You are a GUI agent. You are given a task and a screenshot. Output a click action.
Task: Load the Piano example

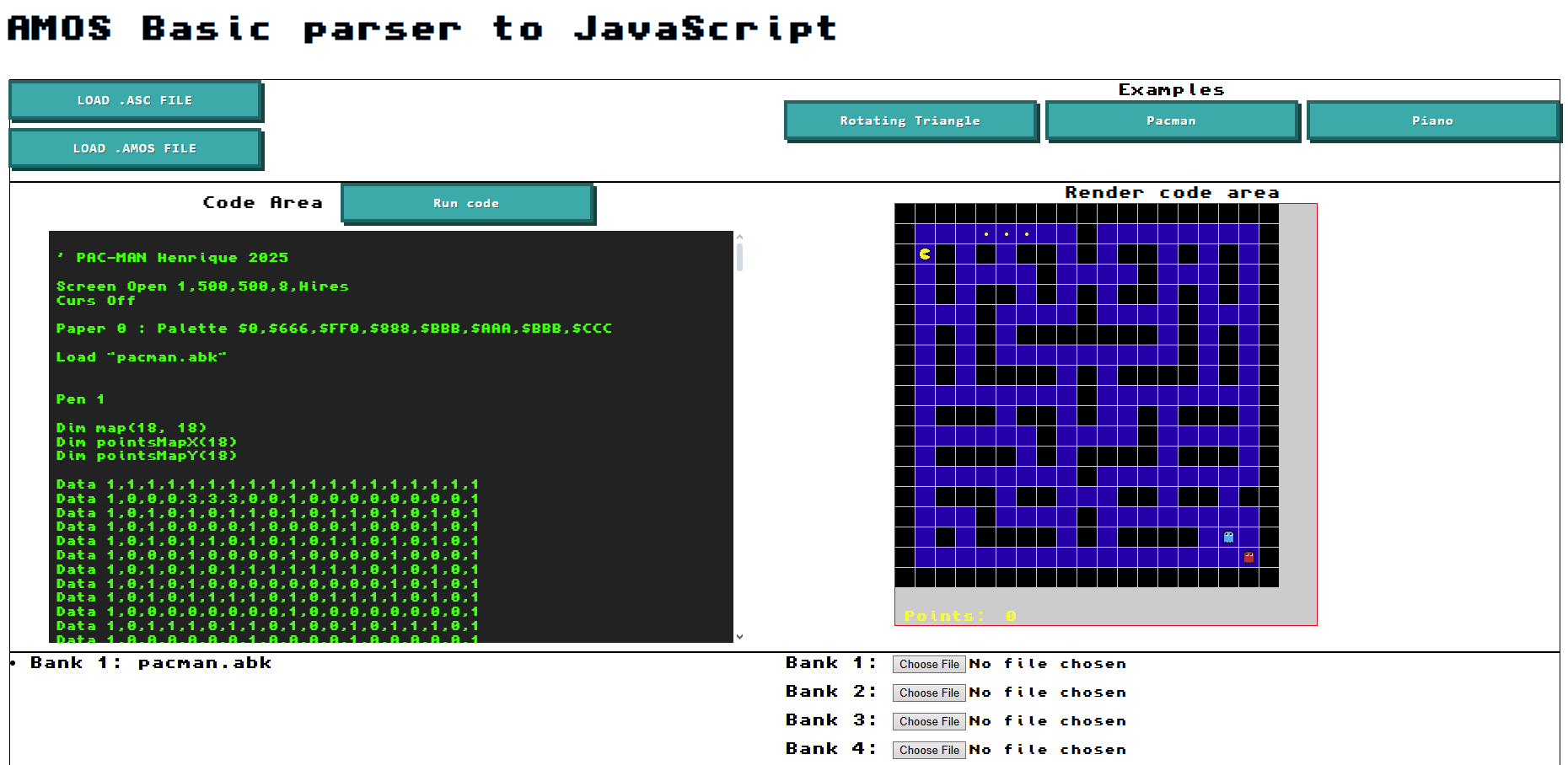click(1433, 120)
